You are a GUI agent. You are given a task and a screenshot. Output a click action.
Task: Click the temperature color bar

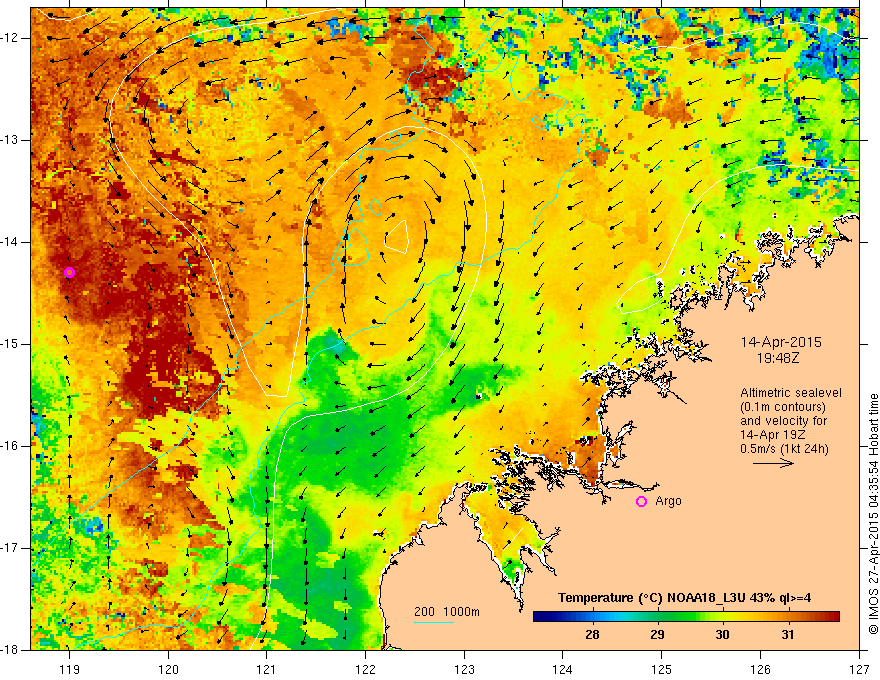tap(686, 617)
